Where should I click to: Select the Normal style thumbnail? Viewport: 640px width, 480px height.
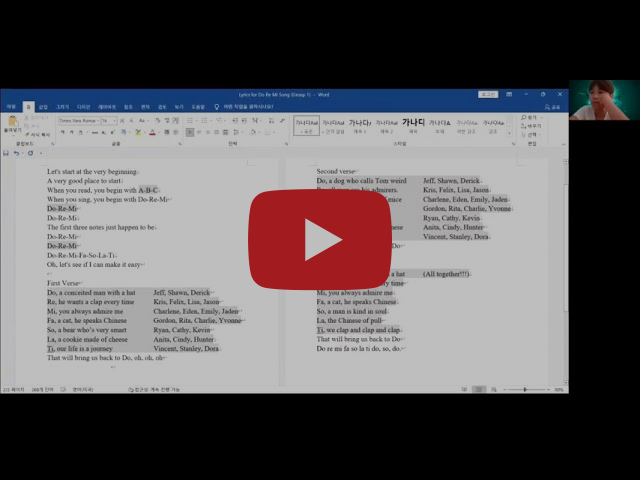(x=307, y=126)
